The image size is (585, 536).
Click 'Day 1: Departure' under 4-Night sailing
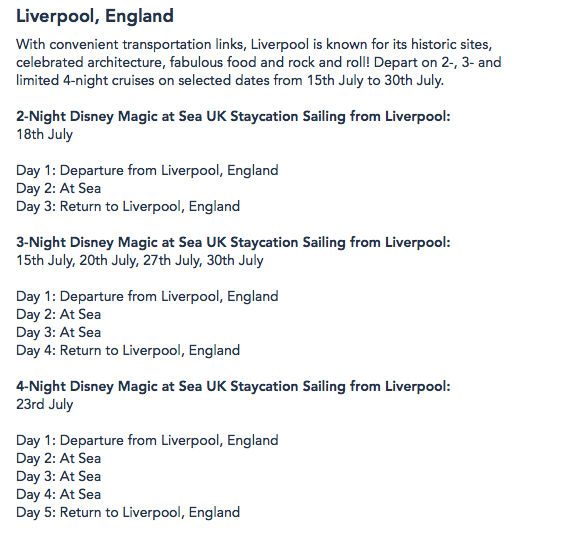[x=147, y=441]
